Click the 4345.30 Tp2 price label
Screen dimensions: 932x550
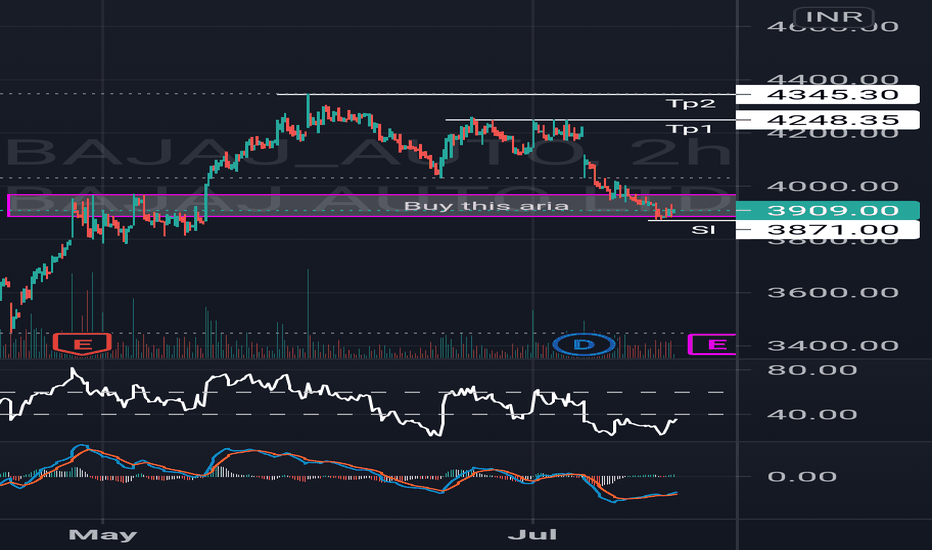click(x=827, y=95)
